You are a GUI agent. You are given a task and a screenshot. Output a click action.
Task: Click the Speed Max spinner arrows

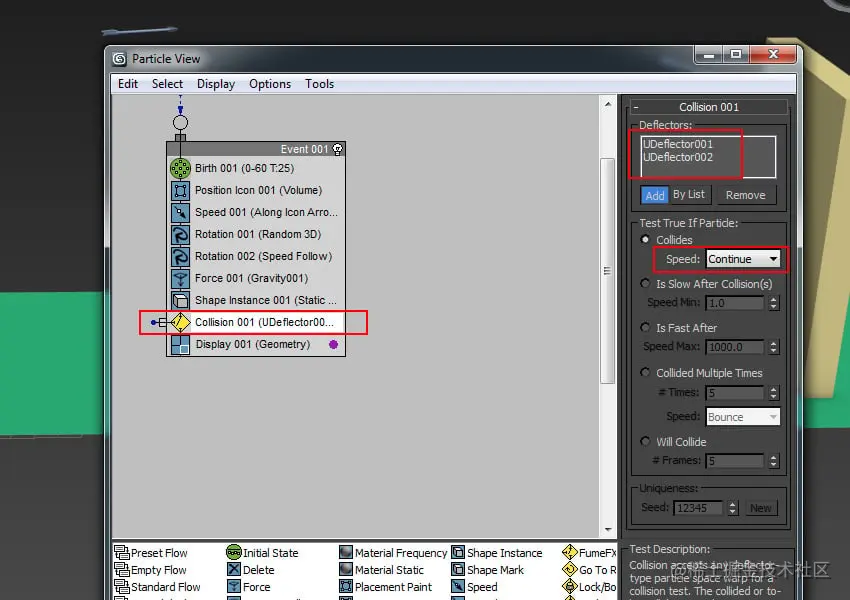click(774, 347)
